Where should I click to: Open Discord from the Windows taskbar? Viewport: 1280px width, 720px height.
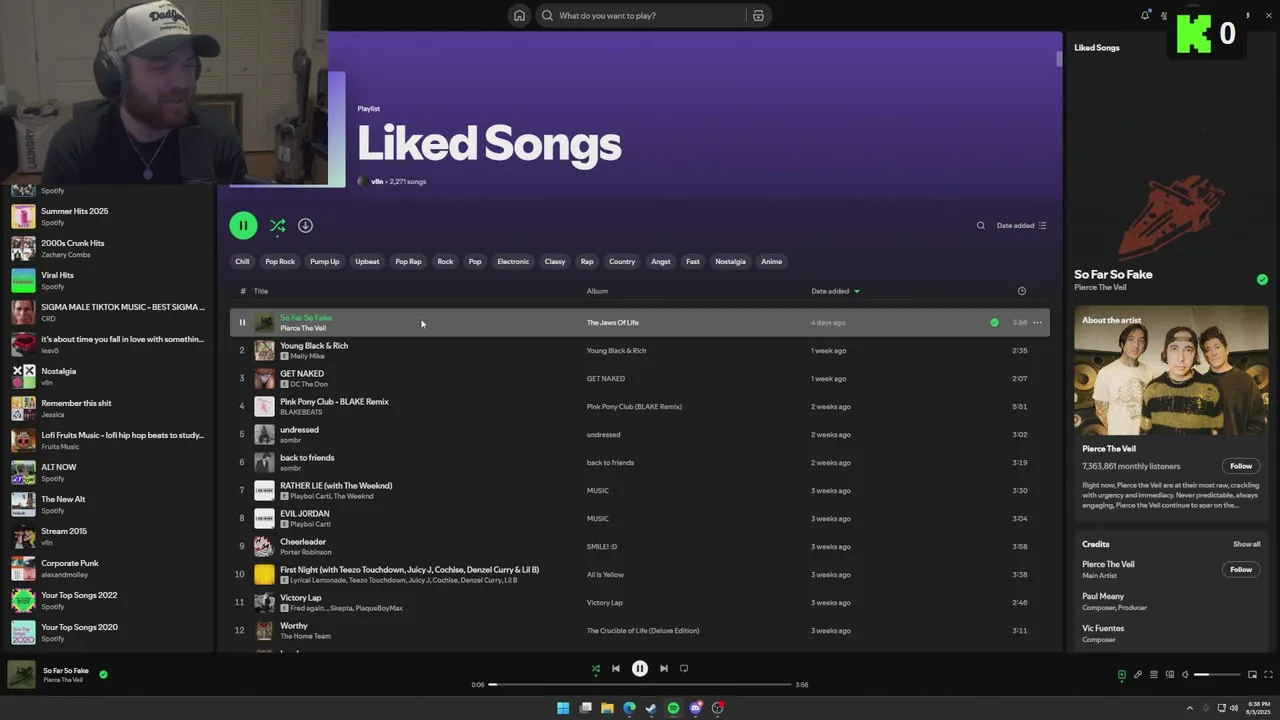click(695, 708)
